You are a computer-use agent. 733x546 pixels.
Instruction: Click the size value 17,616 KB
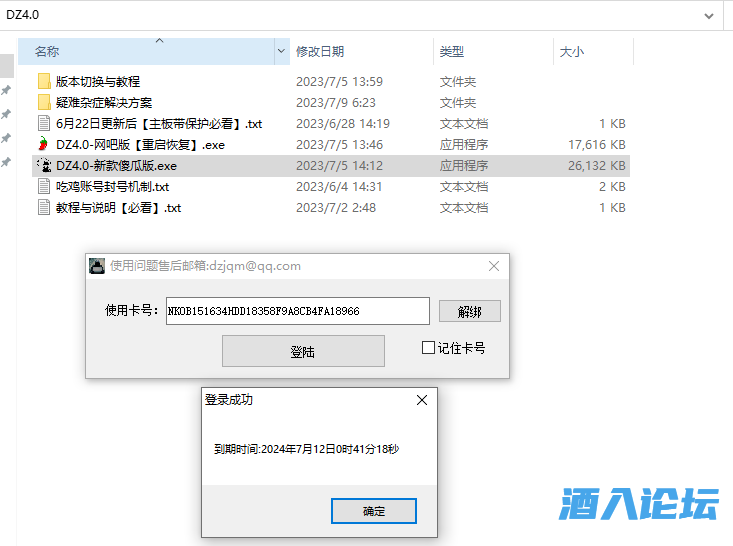(596, 145)
